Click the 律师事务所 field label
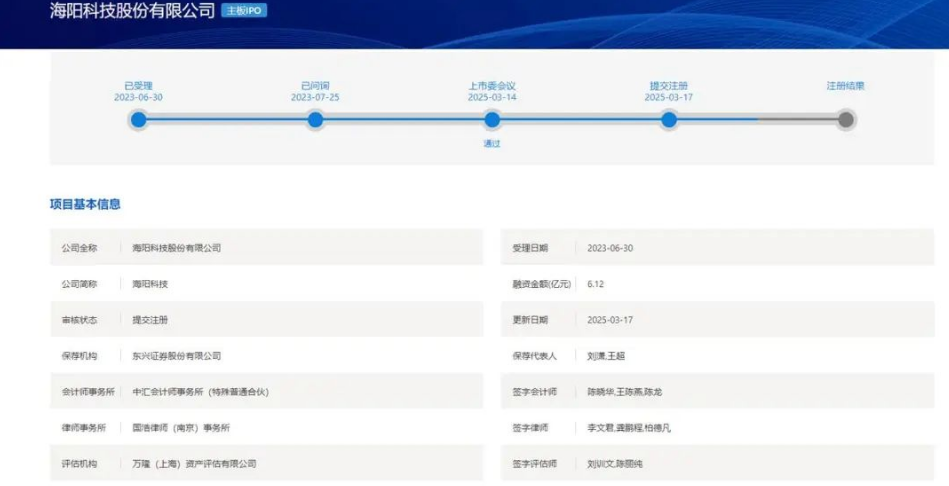The width and height of the screenshot is (949, 486). (84, 428)
